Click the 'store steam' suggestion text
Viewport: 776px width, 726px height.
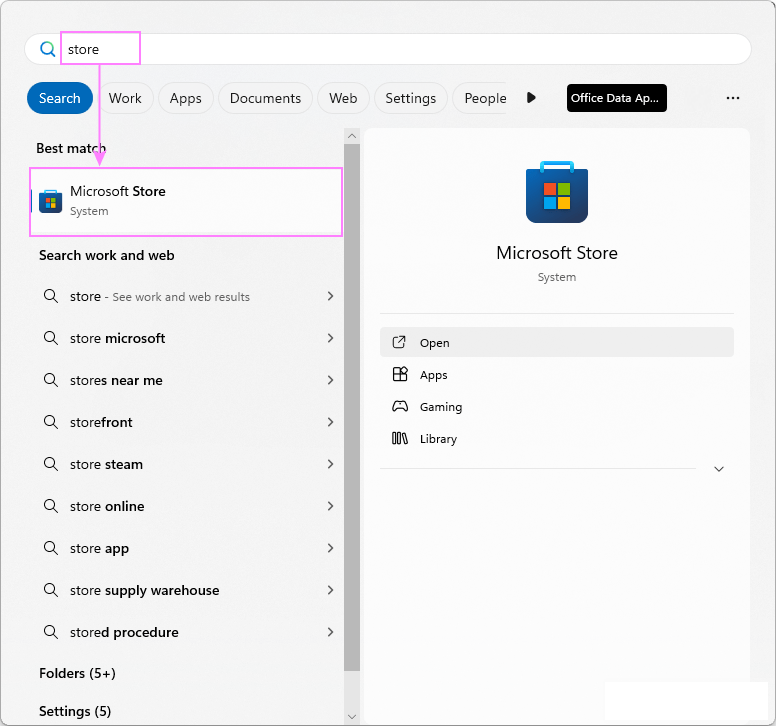[106, 464]
